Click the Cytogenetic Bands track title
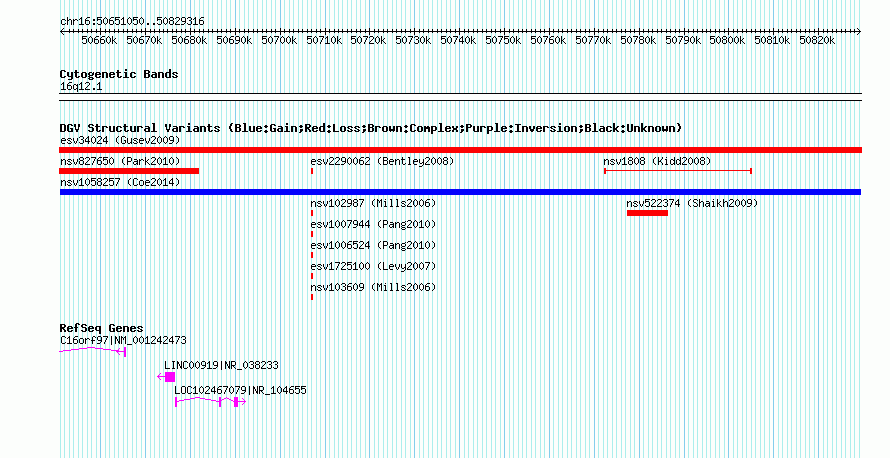The height and width of the screenshot is (458, 890). coord(119,74)
